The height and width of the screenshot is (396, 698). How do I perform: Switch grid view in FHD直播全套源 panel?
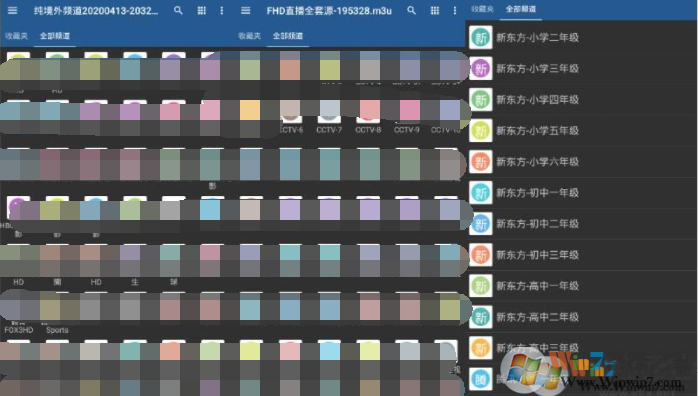click(435, 10)
